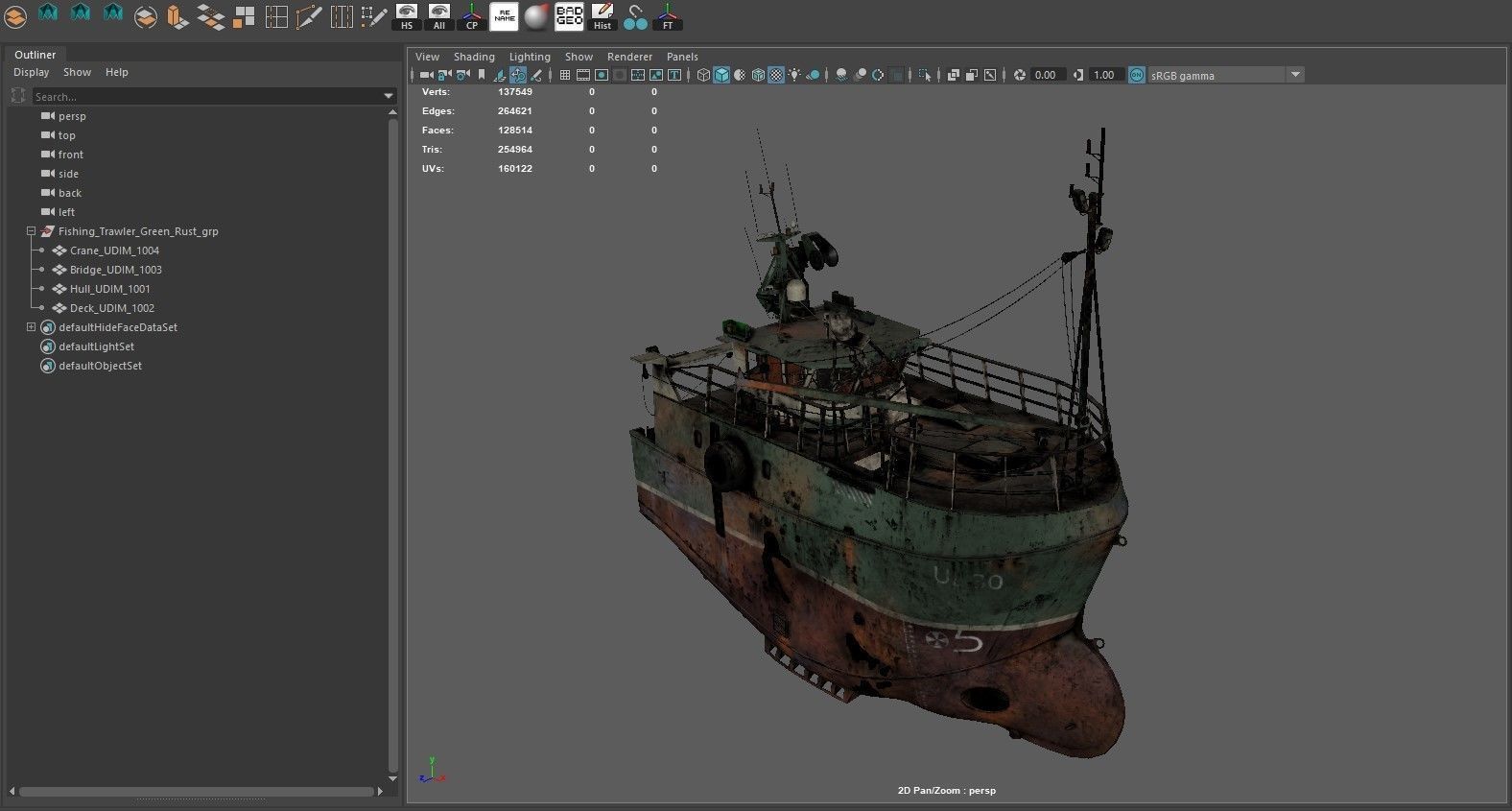Open the Outliner Display menu
The image size is (1512, 811).
[31, 72]
